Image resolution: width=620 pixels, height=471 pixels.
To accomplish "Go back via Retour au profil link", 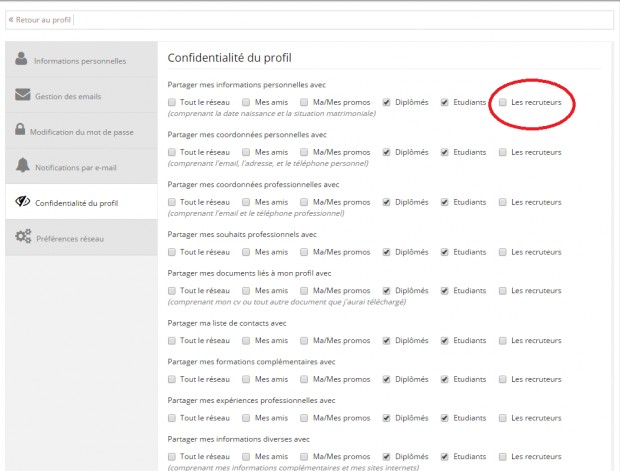I will [40, 20].
